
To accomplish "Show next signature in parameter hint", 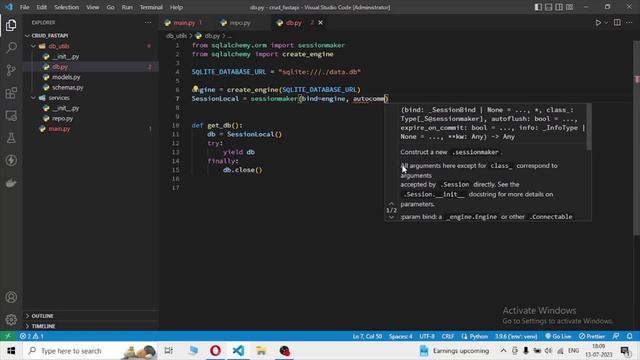I will pyautogui.click(x=391, y=218).
